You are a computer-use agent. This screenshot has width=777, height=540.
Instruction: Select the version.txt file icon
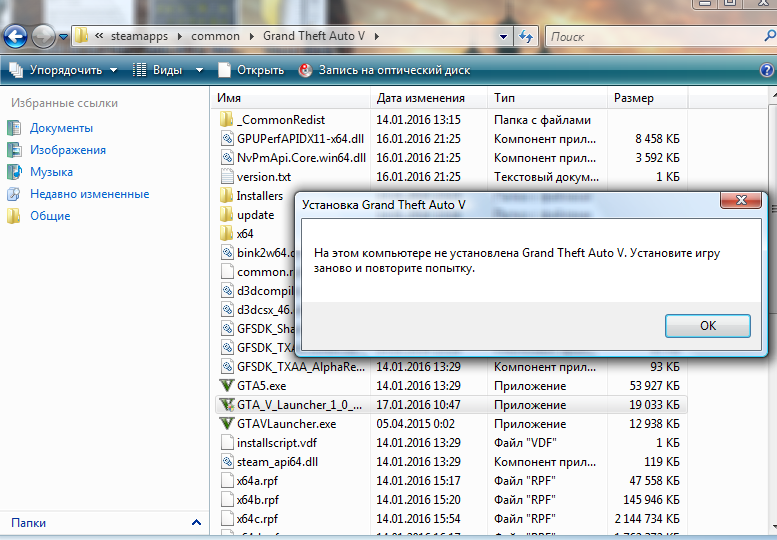227,176
